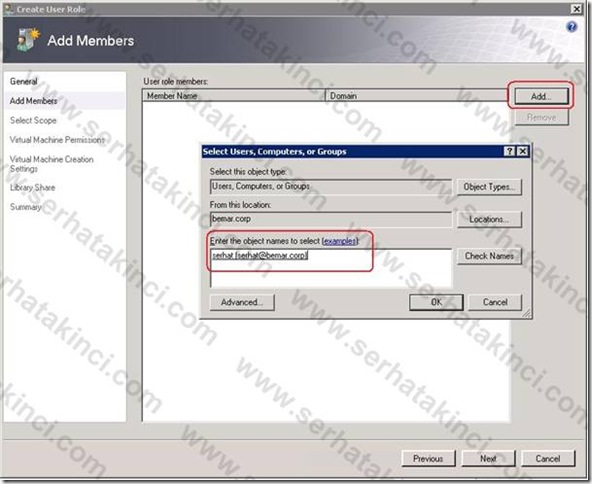Viewport: 592px width, 484px height.
Task: Open Virtual Machine Creation Settings step
Action: [x=51, y=164]
